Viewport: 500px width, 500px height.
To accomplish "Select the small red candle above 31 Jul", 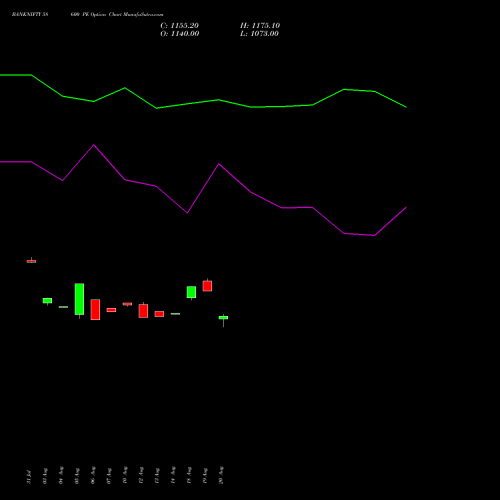I will tap(31, 261).
